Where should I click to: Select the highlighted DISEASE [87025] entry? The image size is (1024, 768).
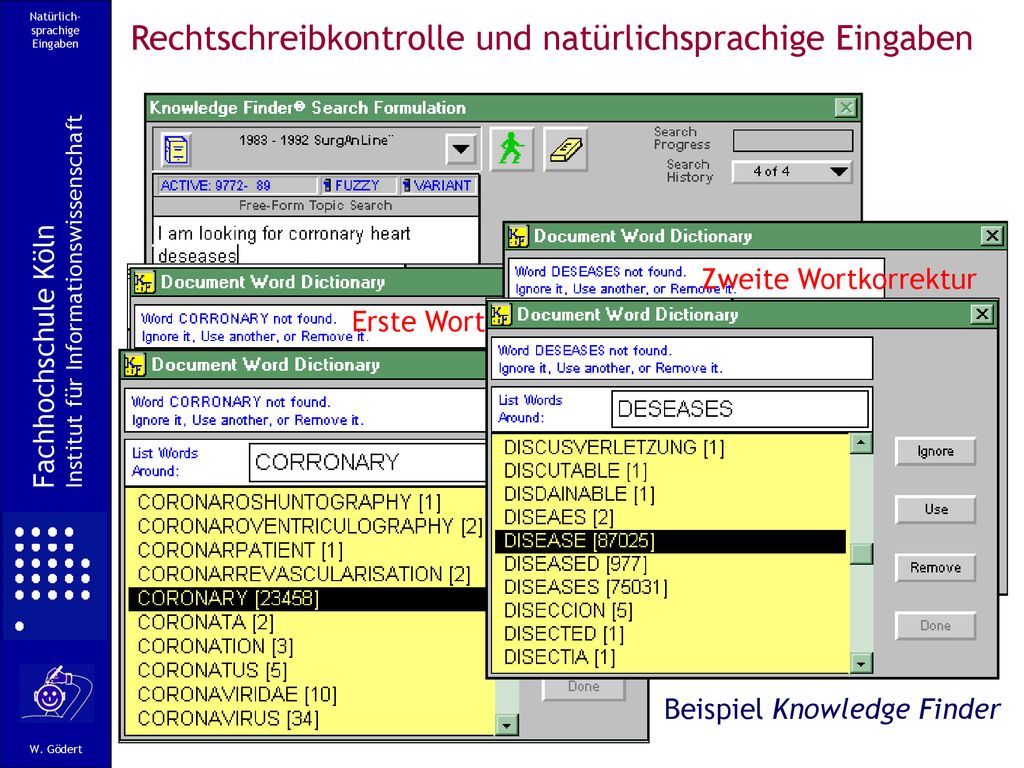(x=671, y=541)
